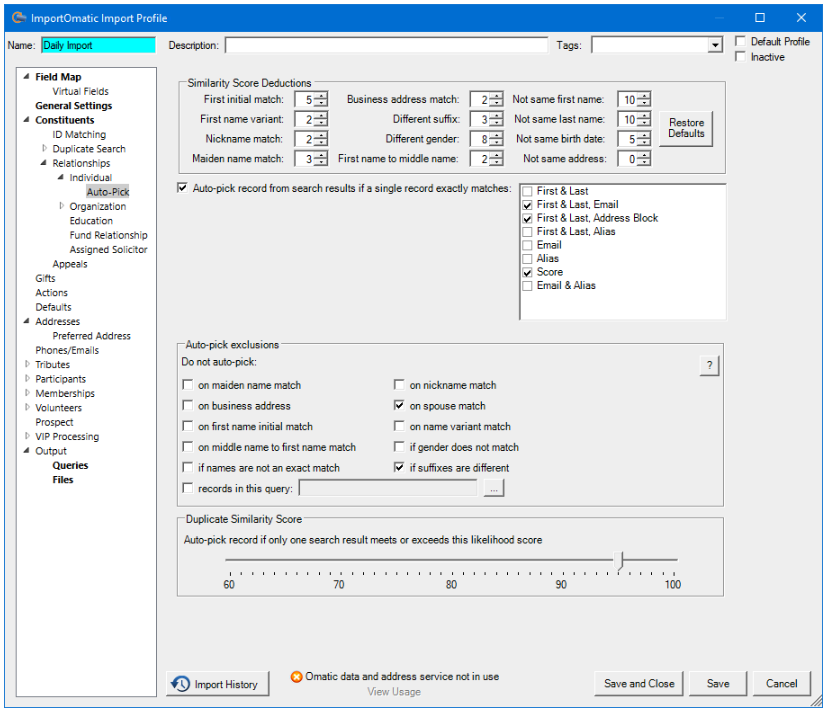Check records in this query option
The height and width of the screenshot is (713, 828).
pyautogui.click(x=187, y=488)
